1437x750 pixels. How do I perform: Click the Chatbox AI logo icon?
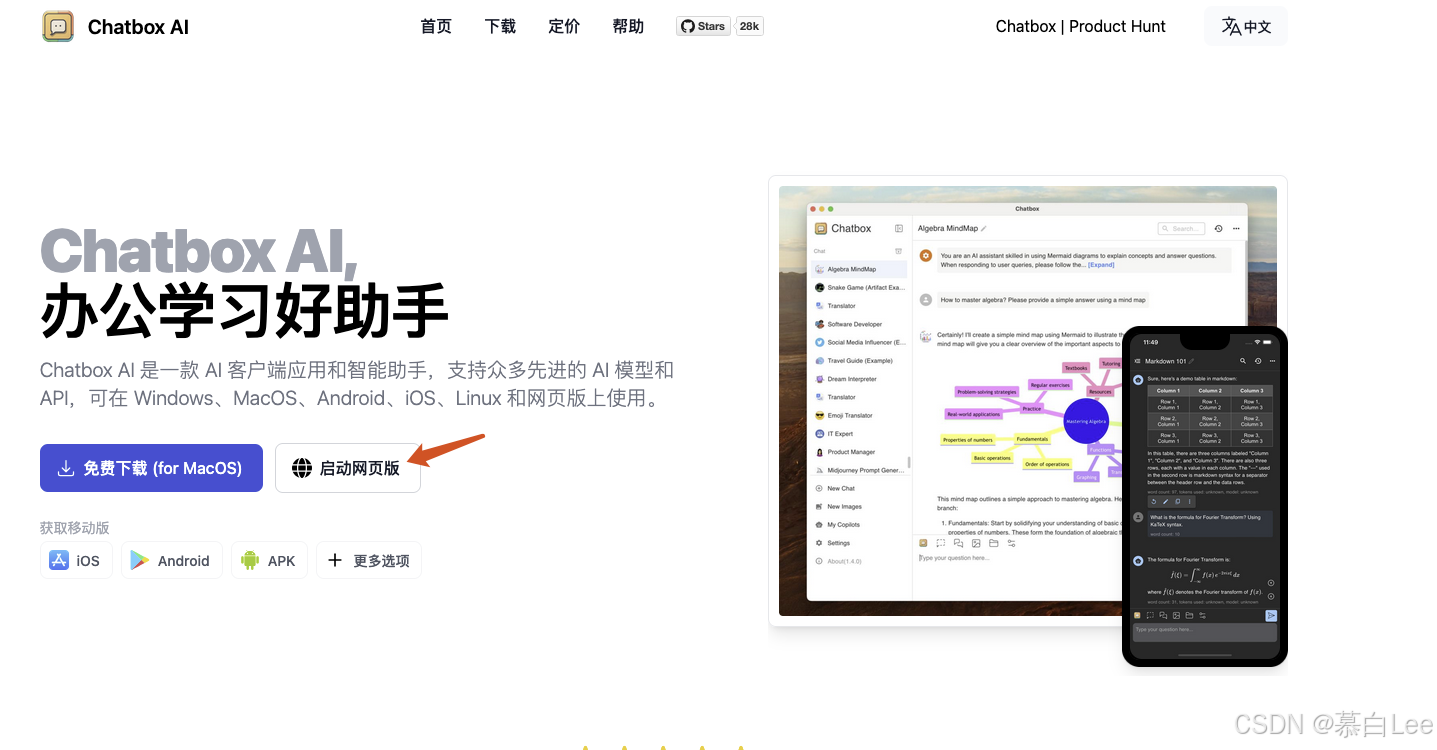click(58, 27)
